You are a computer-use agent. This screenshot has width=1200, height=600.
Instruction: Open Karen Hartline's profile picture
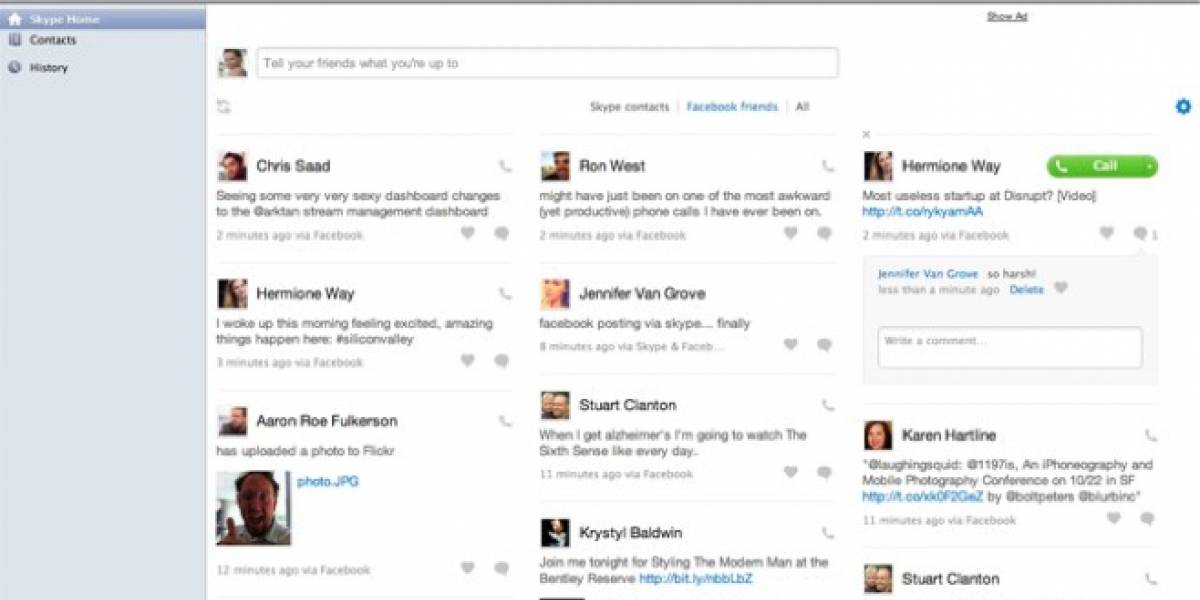878,435
